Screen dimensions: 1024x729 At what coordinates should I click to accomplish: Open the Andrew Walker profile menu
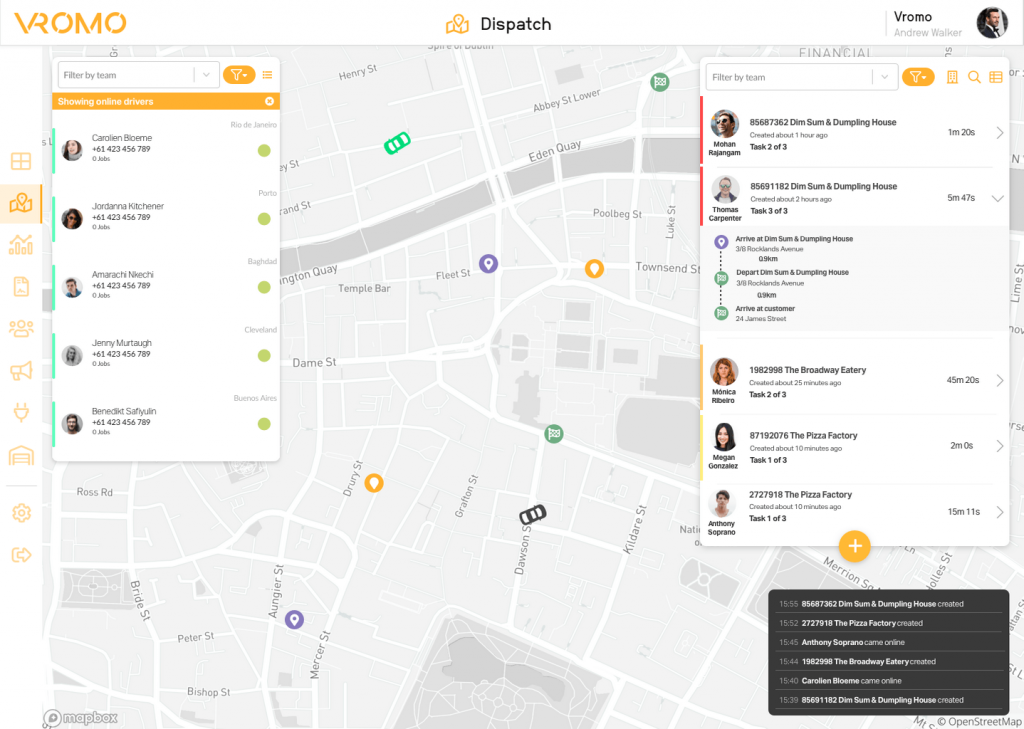point(990,23)
